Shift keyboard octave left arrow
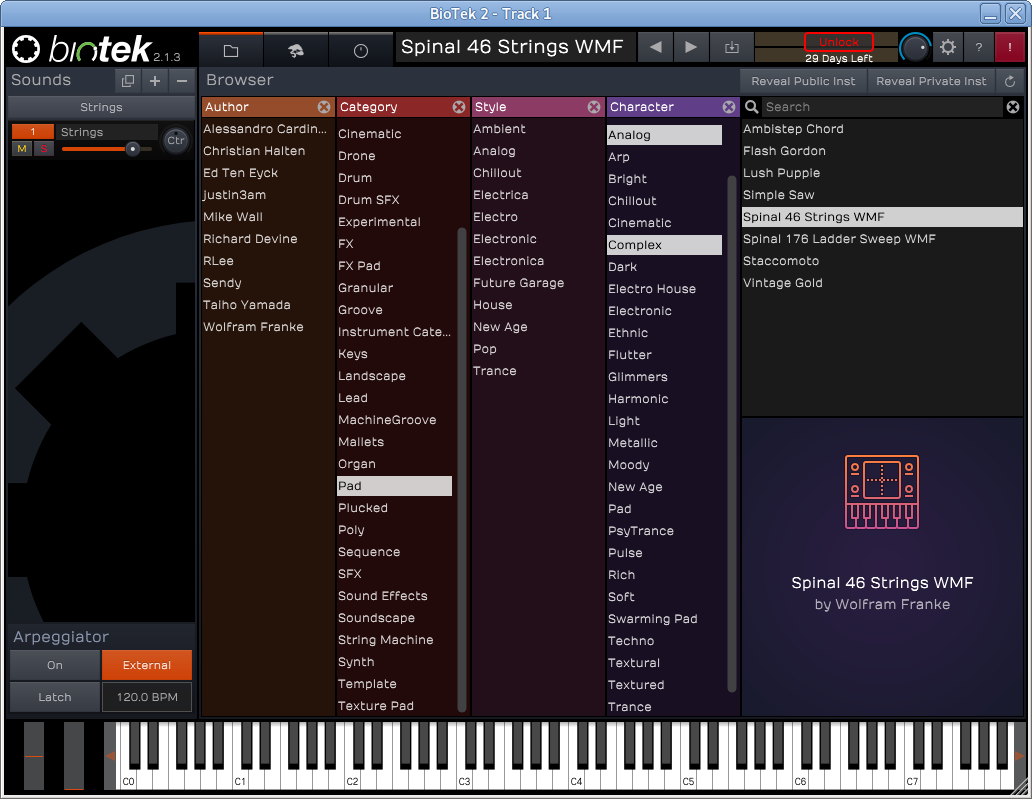Screen dimensions: 1032x799 (111, 756)
